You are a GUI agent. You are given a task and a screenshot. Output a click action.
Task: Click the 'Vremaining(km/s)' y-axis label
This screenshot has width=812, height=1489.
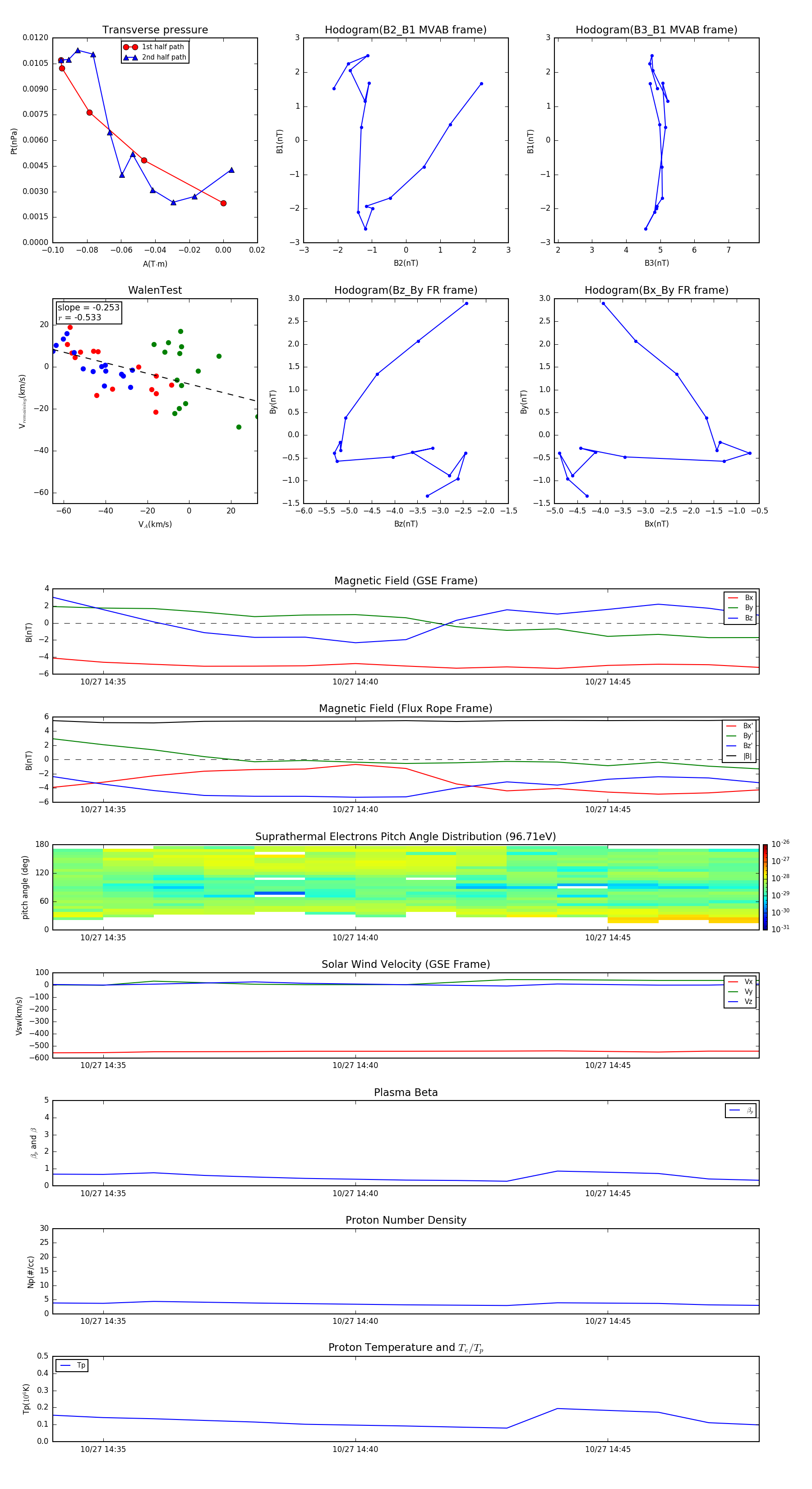pyautogui.click(x=22, y=401)
